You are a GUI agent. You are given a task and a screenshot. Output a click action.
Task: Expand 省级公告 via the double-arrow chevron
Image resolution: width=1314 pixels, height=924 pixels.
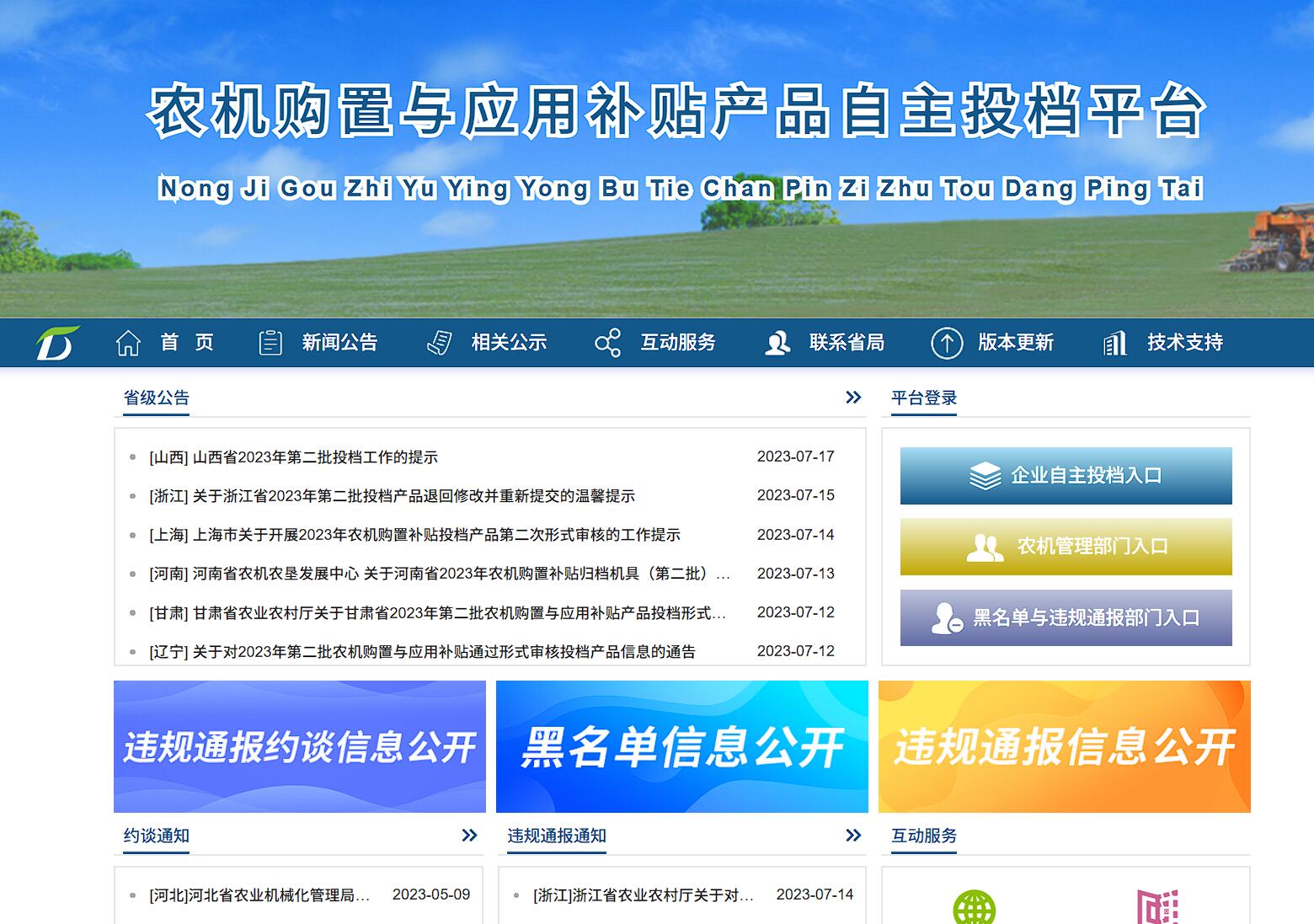coord(853,398)
